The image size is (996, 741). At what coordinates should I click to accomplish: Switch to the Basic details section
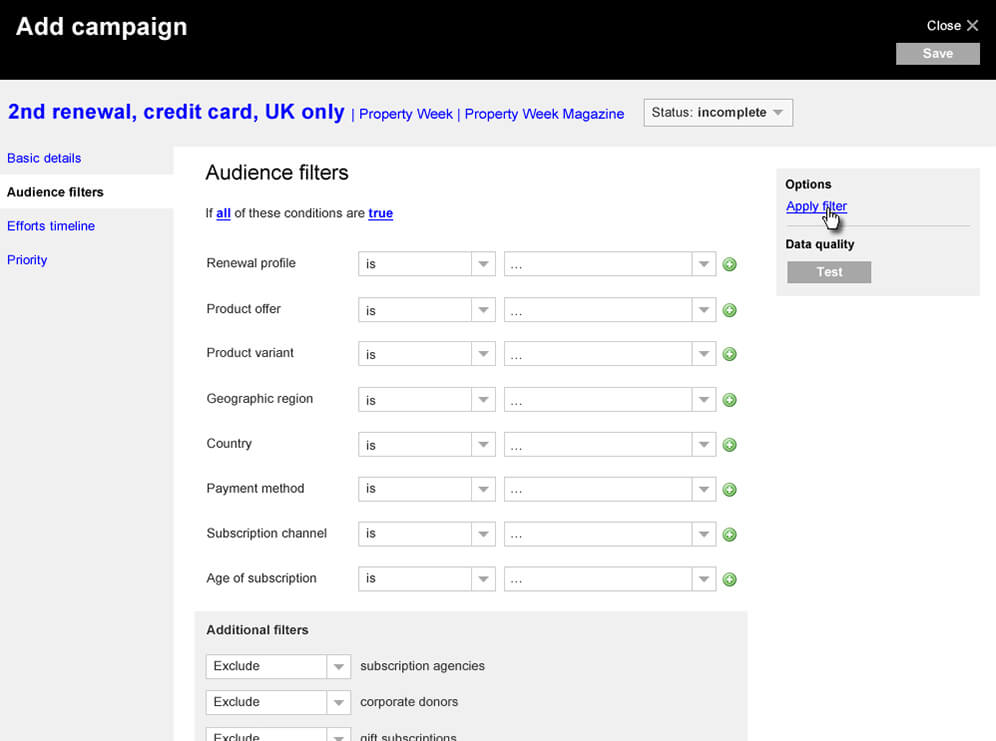click(44, 158)
